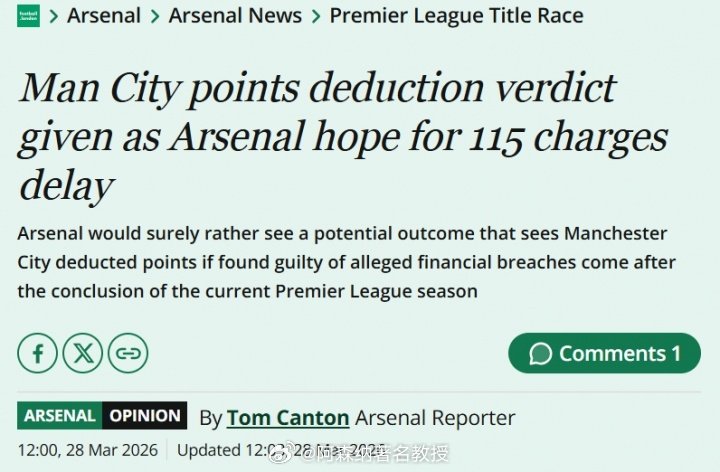Share the article on Facebook
The width and height of the screenshot is (720, 472).
38,353
